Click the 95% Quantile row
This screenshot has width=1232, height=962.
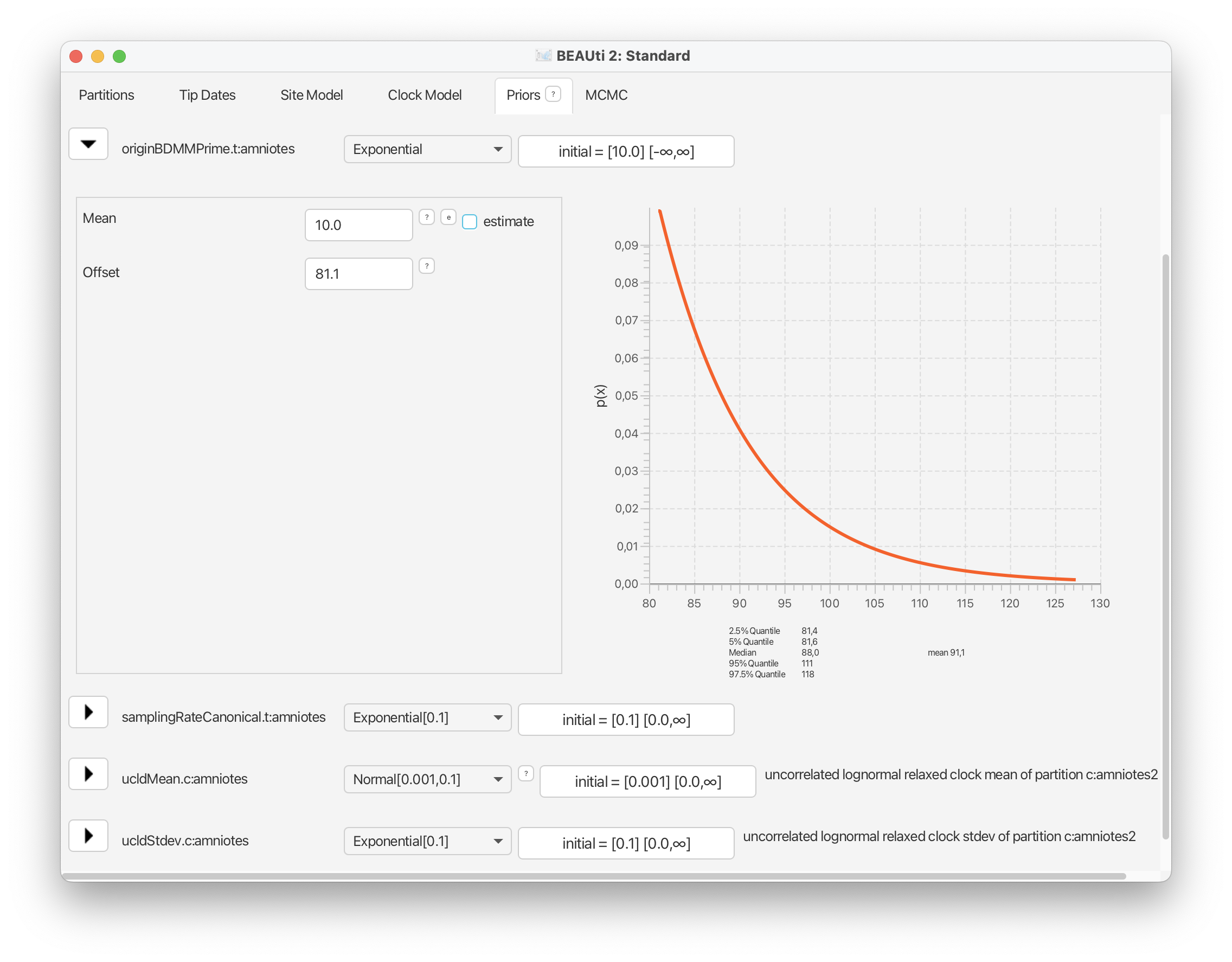[x=771, y=664]
